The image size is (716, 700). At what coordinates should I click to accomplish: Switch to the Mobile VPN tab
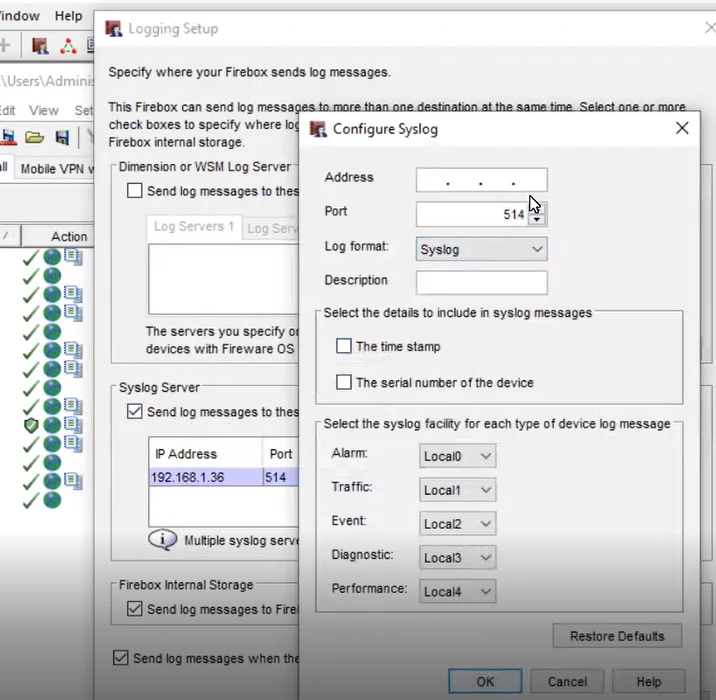click(x=54, y=169)
